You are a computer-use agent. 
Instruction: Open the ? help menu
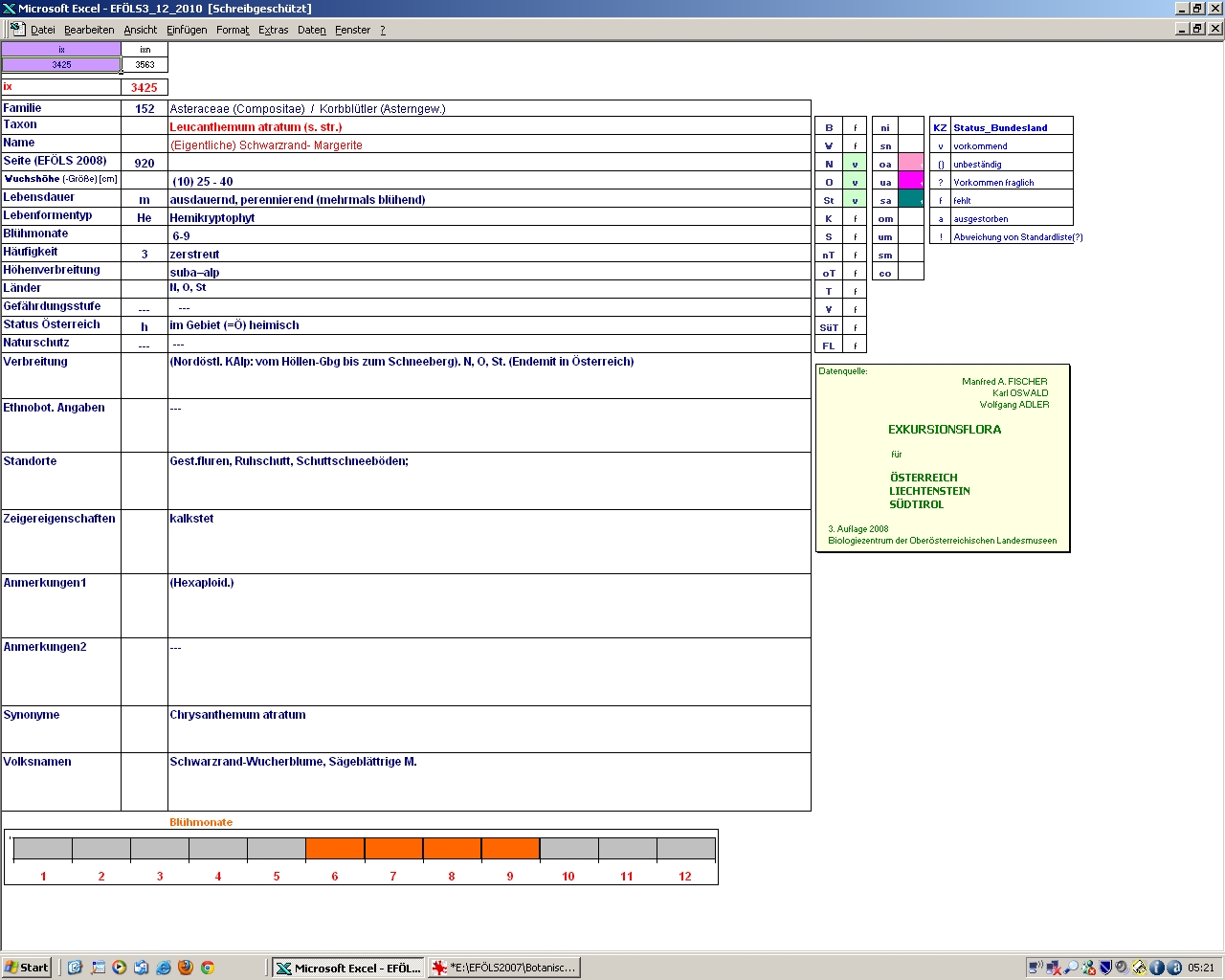tap(383, 30)
